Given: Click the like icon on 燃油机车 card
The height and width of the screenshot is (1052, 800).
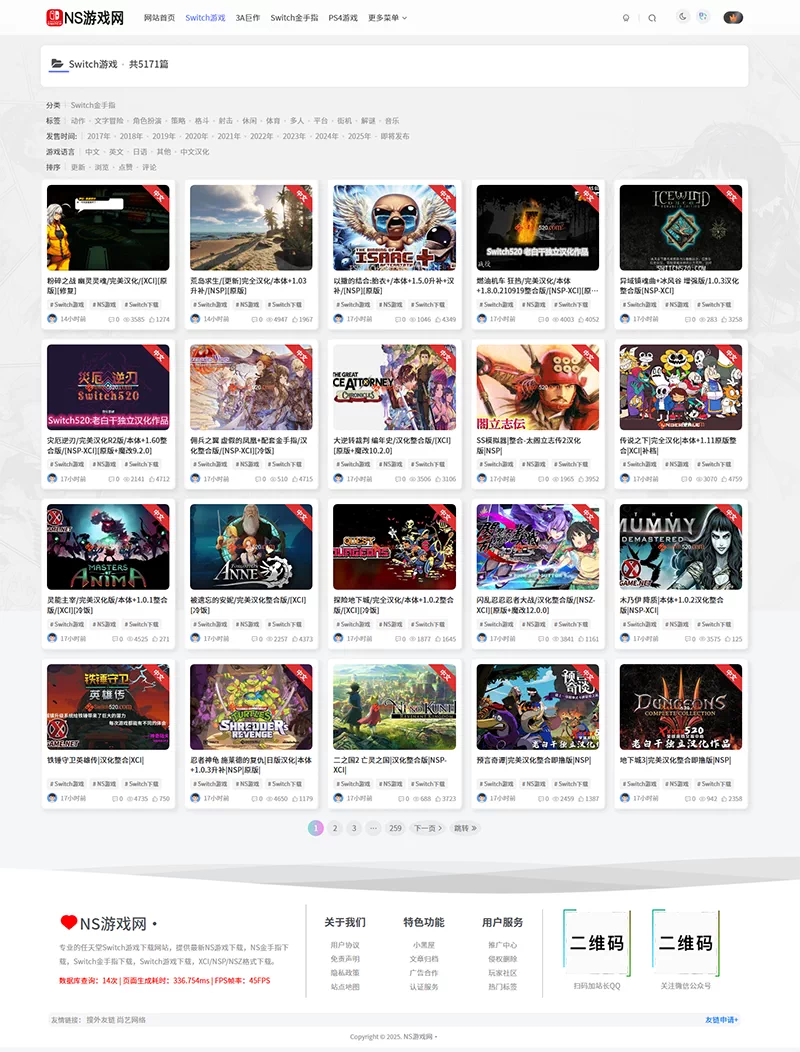Looking at the screenshot, I should [581, 319].
